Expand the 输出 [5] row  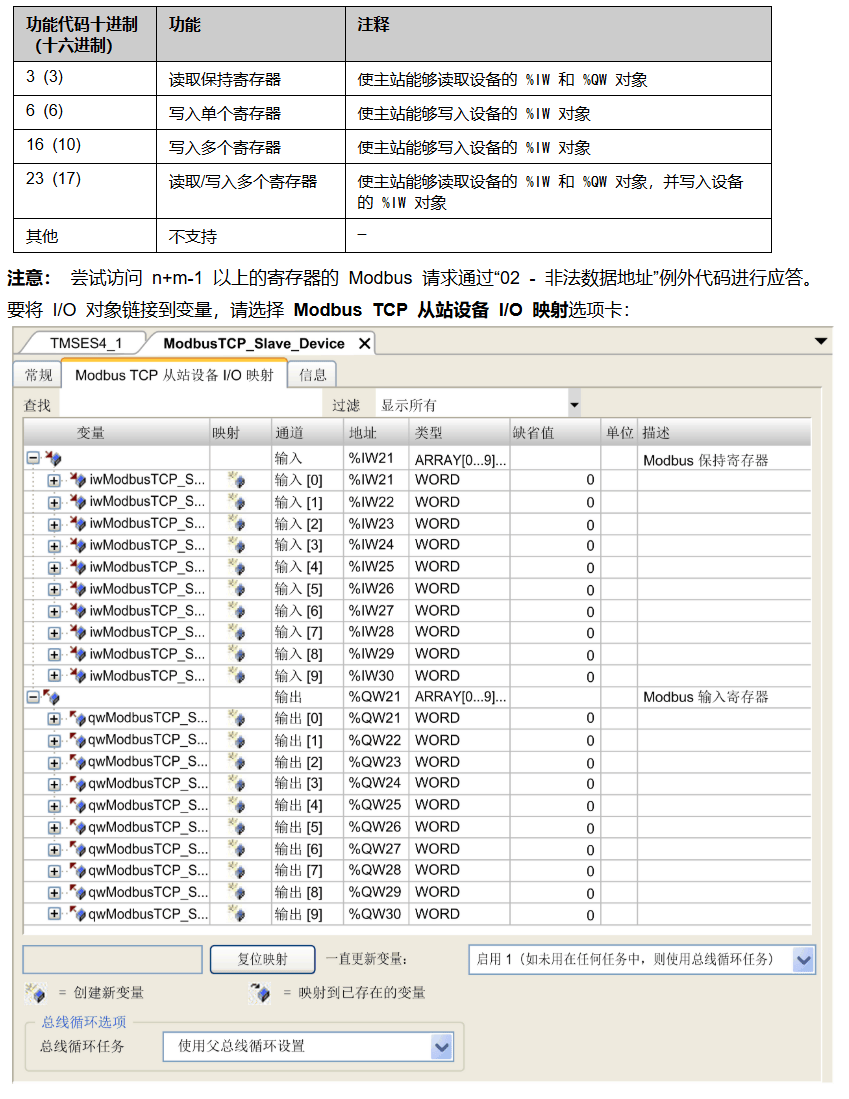pyautogui.click(x=54, y=828)
